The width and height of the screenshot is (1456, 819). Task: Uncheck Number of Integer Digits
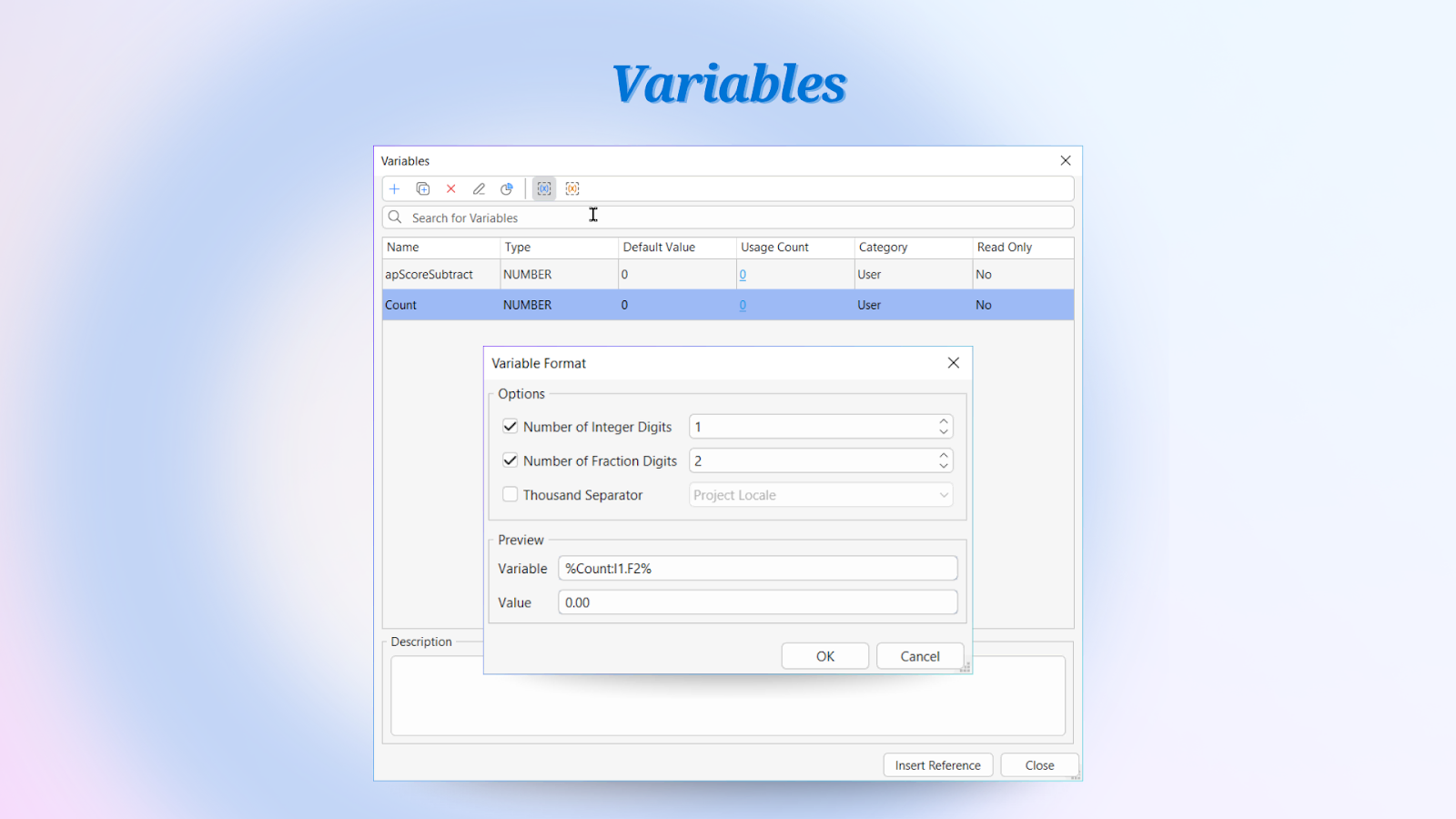pos(510,426)
